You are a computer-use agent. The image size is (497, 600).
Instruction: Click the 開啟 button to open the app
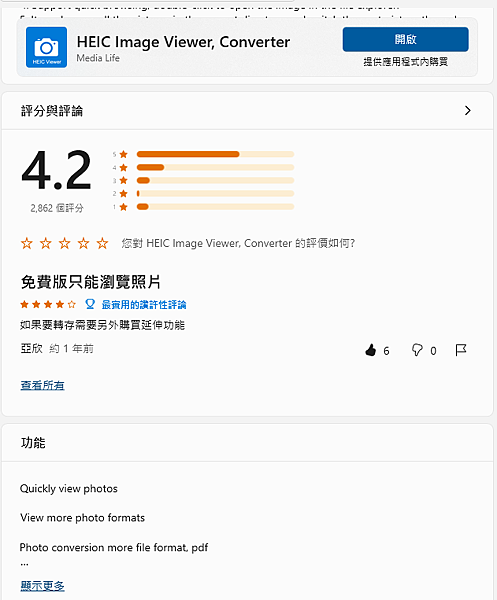(x=406, y=39)
